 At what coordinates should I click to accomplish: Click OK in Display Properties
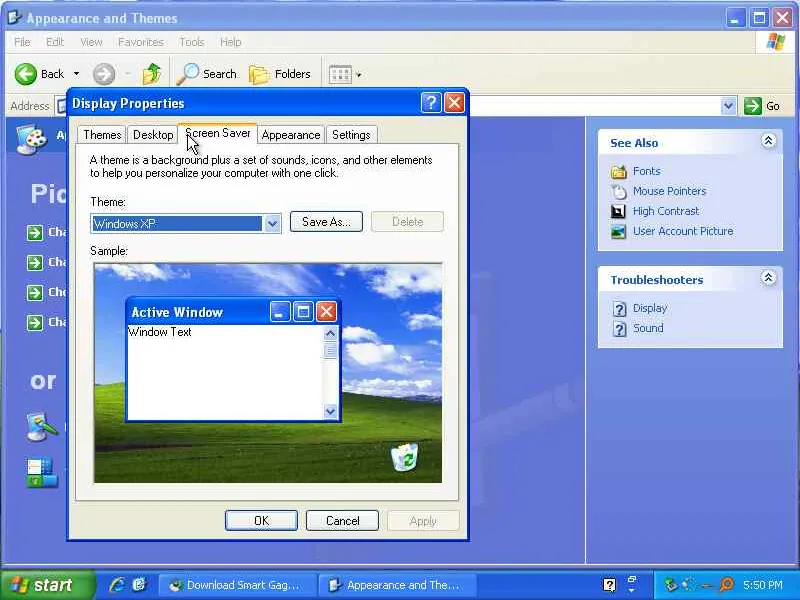pyautogui.click(x=261, y=520)
